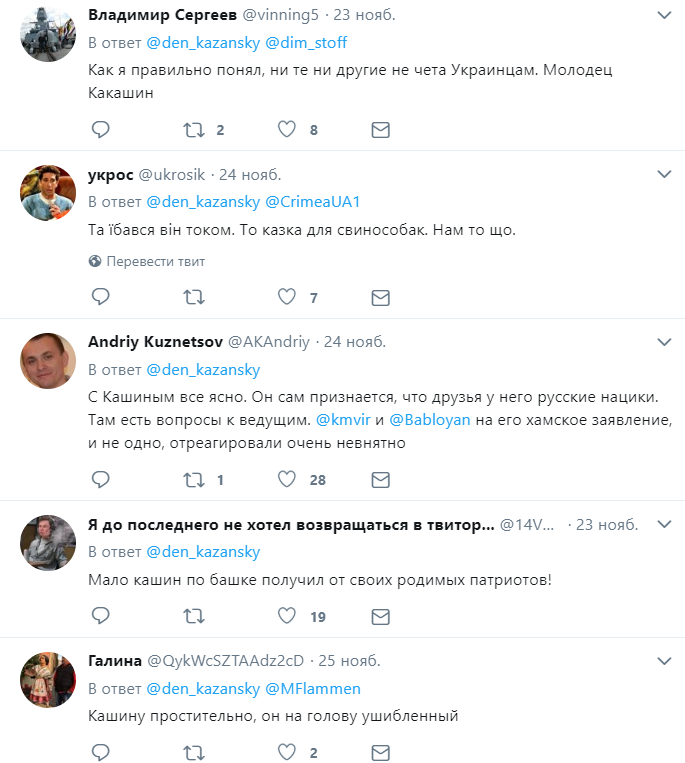
Task: Open more options for Владимир Сергеев's tweet
Action: pyautogui.click(x=663, y=15)
